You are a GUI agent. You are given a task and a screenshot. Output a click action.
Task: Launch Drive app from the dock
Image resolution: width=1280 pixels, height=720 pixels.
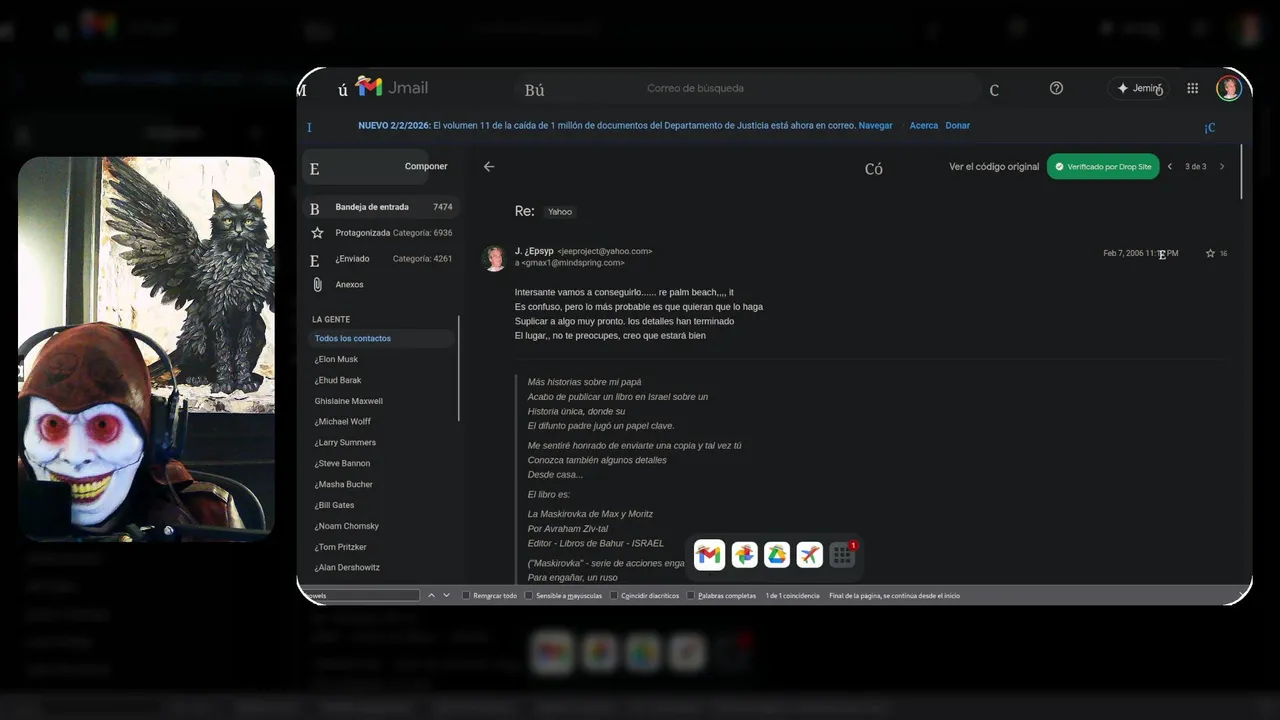pyautogui.click(x=777, y=554)
